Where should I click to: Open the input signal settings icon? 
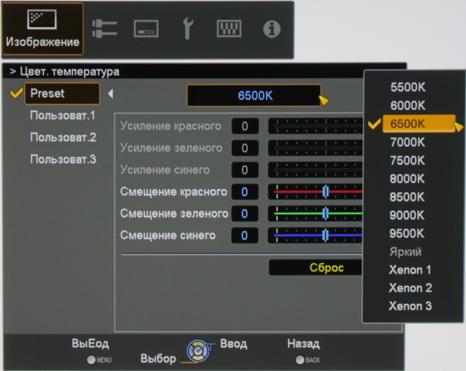pyautogui.click(x=104, y=29)
